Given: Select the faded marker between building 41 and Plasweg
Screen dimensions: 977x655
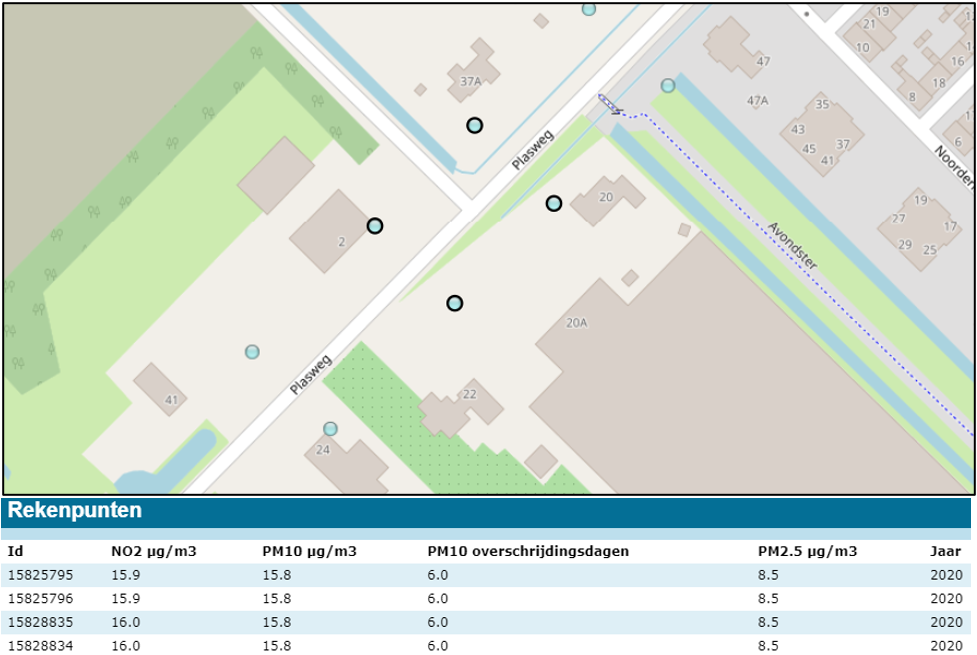Looking at the screenshot, I should pyautogui.click(x=252, y=352).
